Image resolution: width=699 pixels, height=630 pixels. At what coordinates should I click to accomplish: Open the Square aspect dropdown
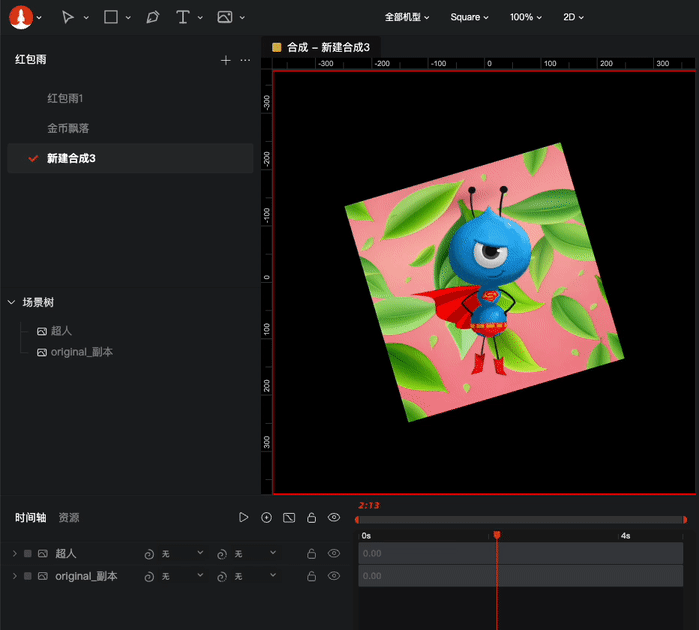469,17
